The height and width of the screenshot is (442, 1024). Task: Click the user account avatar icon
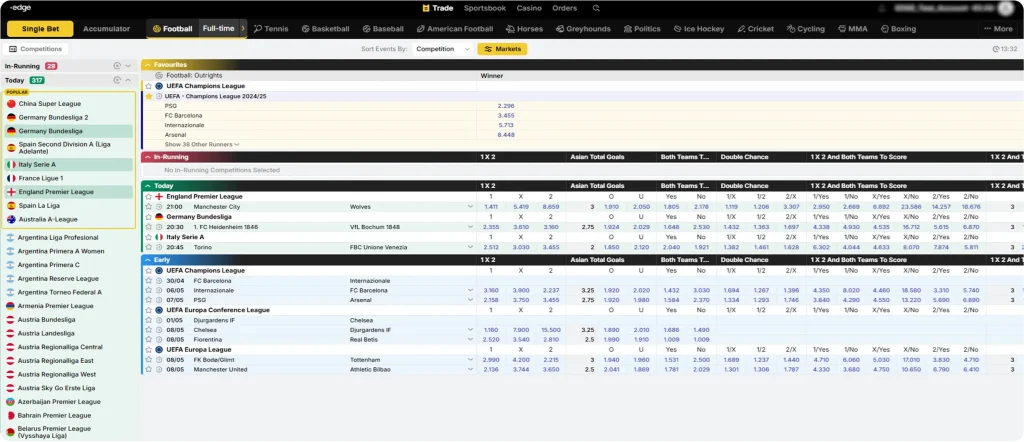1007,8
